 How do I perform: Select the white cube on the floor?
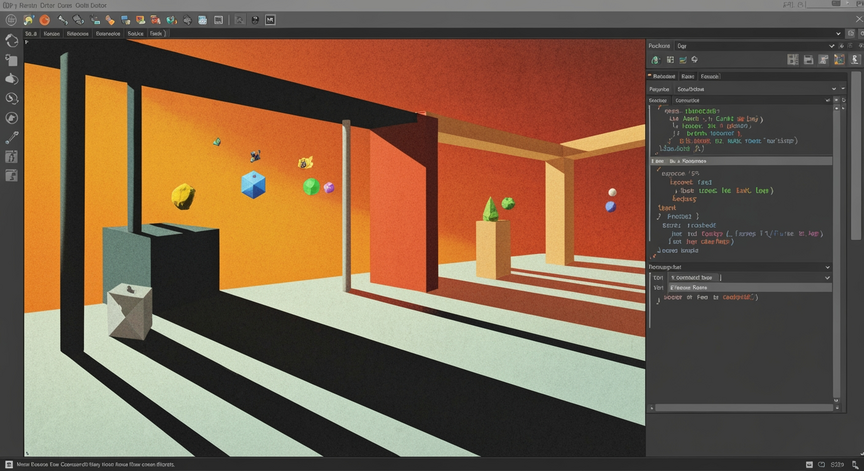pyautogui.click(x=130, y=312)
